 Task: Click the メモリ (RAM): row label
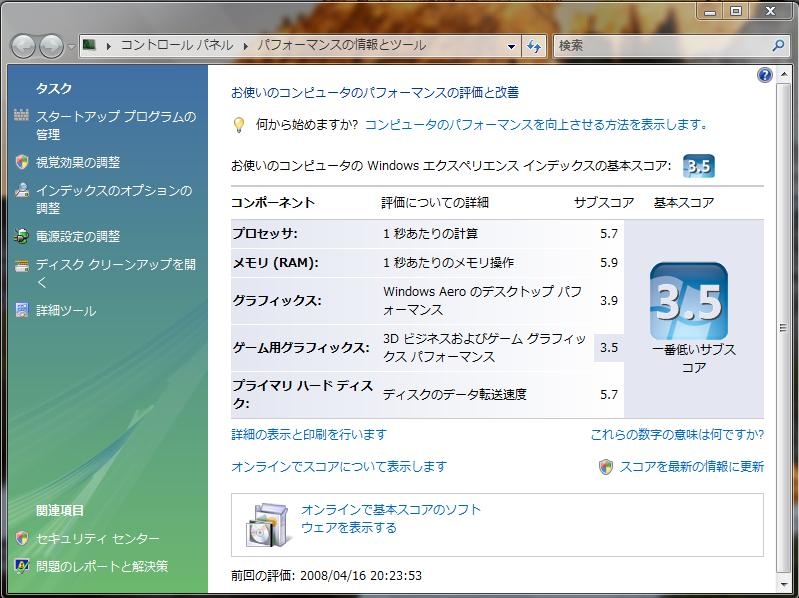click(x=275, y=262)
